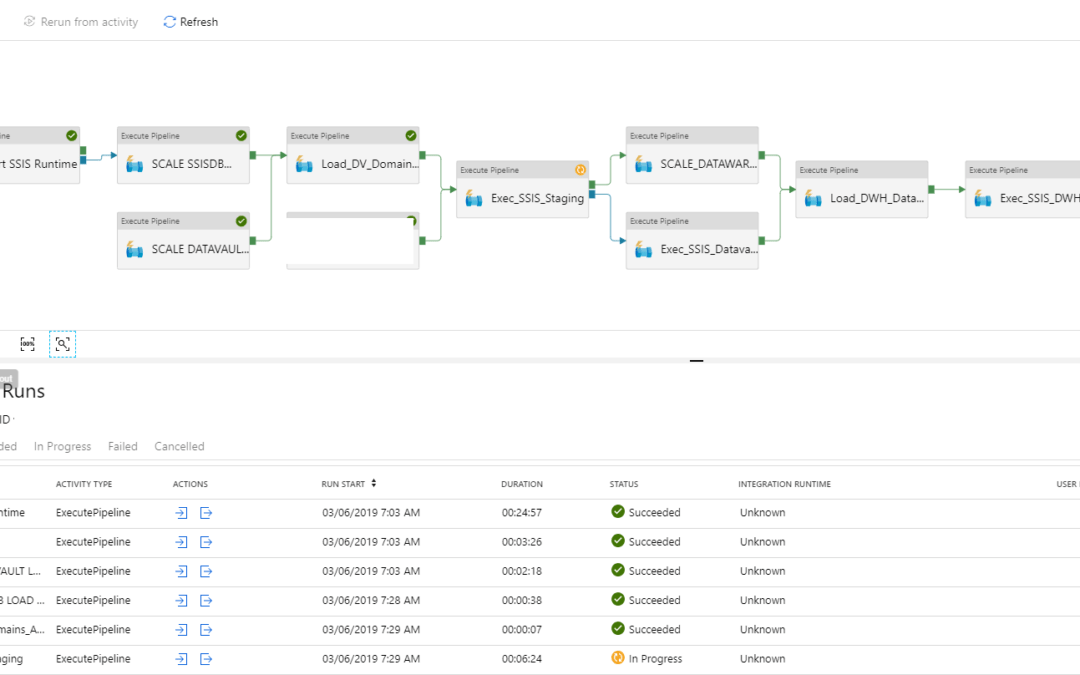The image size is (1080, 675).
Task: Select the Exec_SSIS_Datava activity node
Action: [x=692, y=240]
